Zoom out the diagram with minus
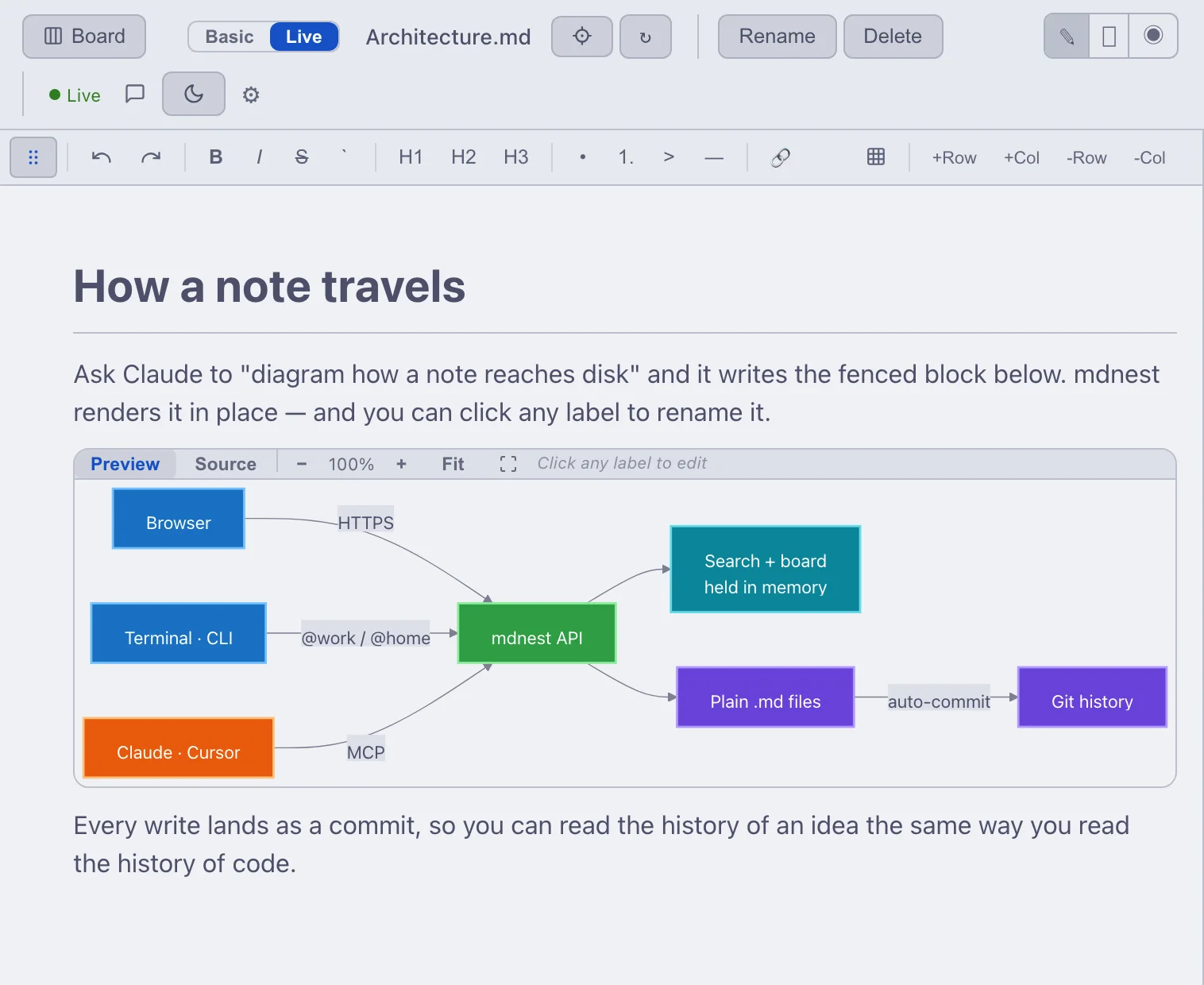Image resolution: width=1204 pixels, height=985 pixels. tap(302, 464)
